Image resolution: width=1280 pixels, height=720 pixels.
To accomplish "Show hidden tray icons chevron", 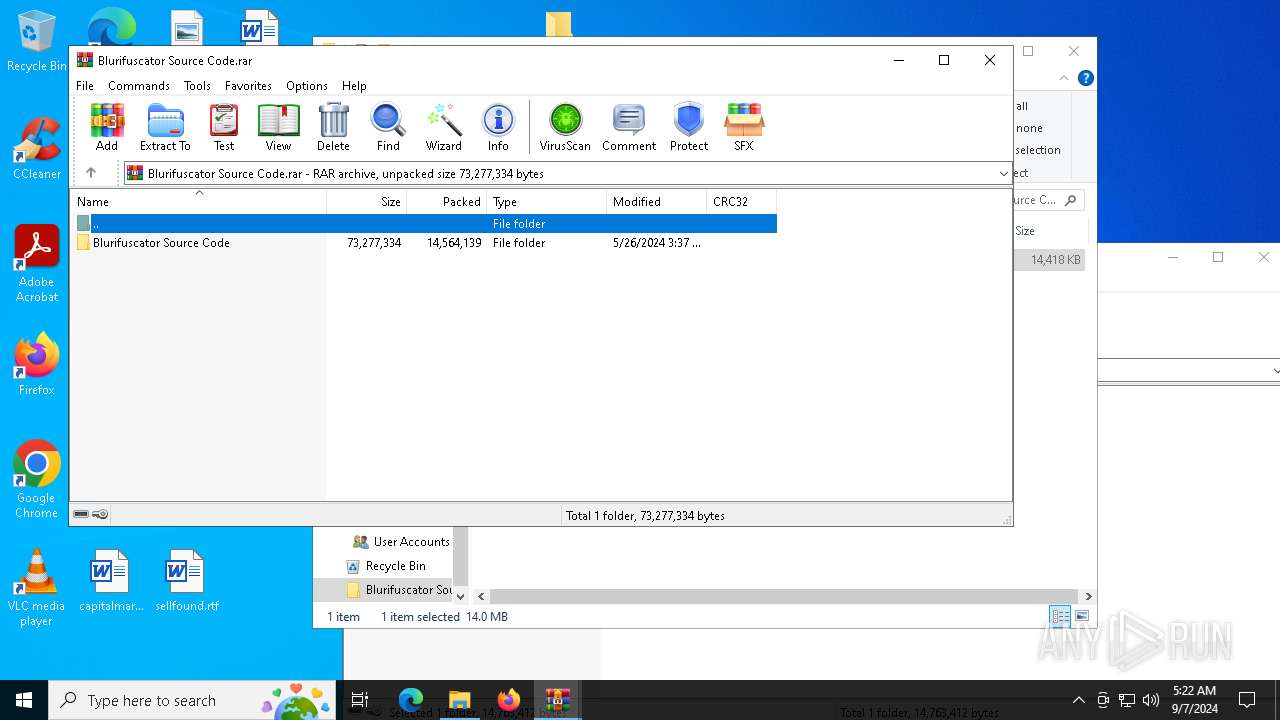I will (1078, 700).
